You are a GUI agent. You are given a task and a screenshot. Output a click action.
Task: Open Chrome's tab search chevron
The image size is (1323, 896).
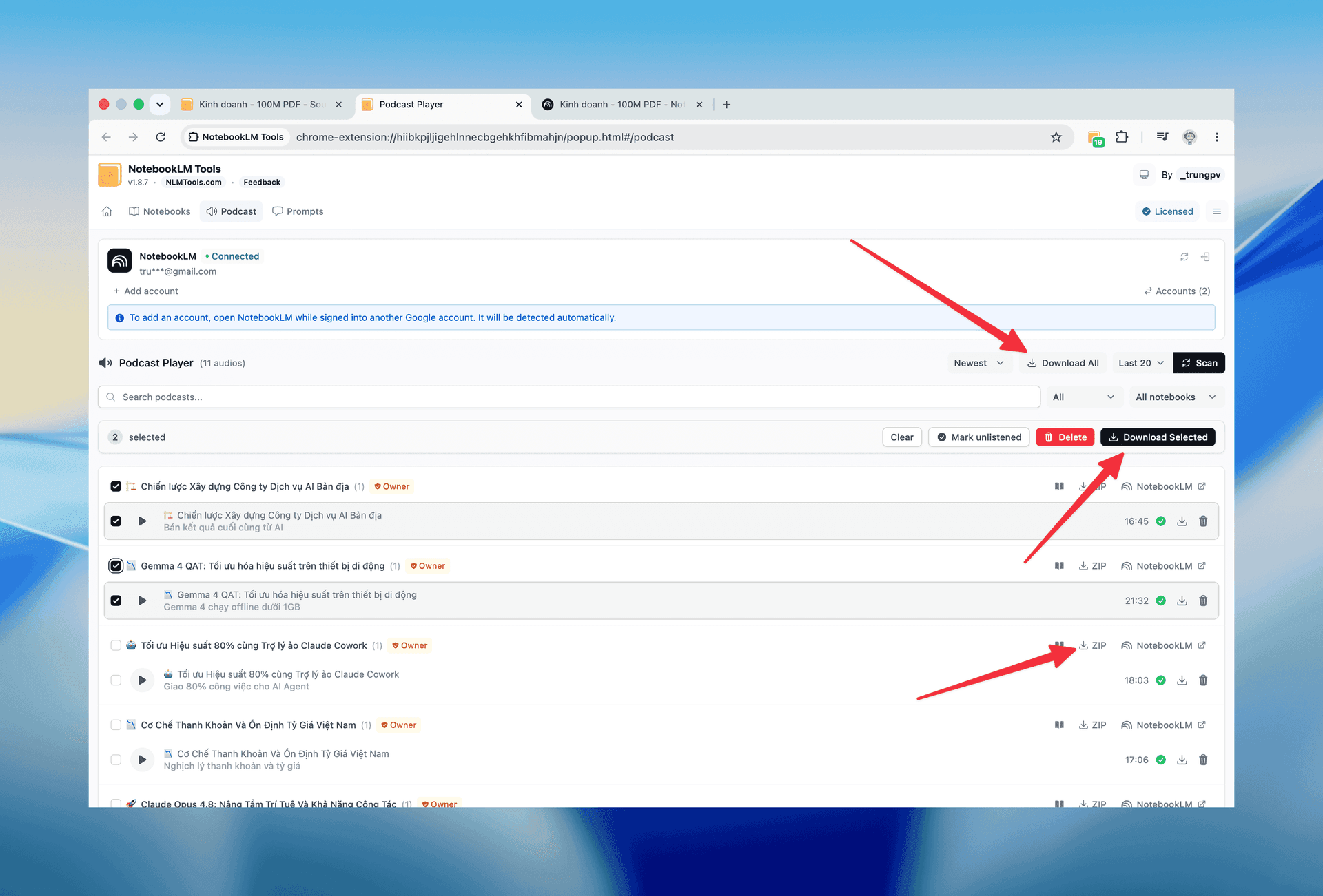[160, 105]
